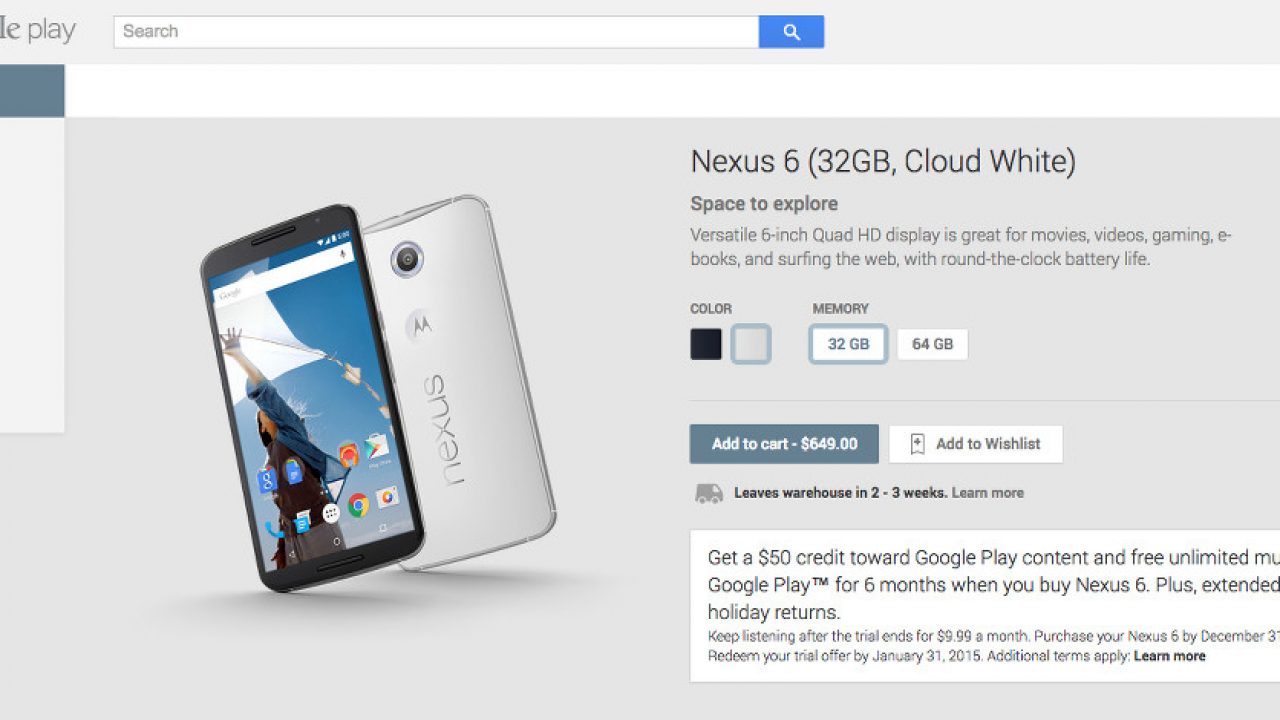This screenshot has height=720, width=1280.
Task: Select the 64 GB memory option
Action: [x=932, y=344]
